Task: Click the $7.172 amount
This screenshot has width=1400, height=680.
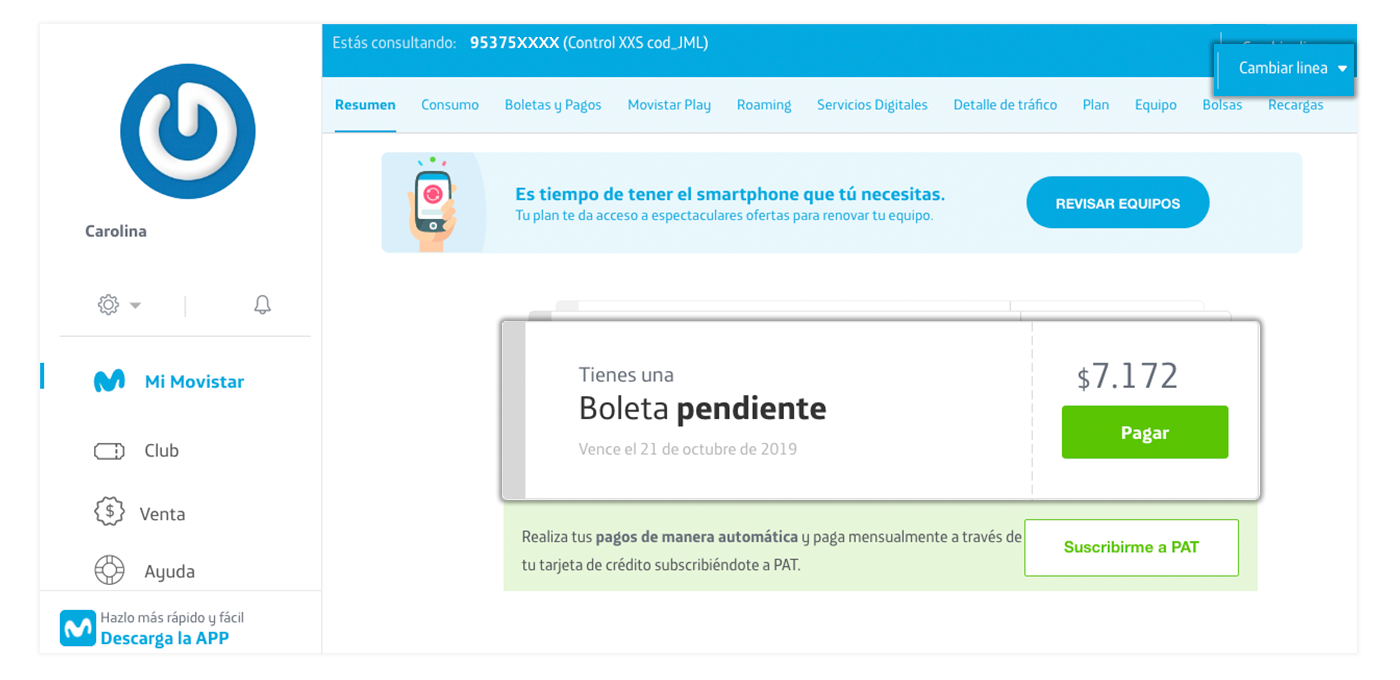Action: tap(1128, 377)
